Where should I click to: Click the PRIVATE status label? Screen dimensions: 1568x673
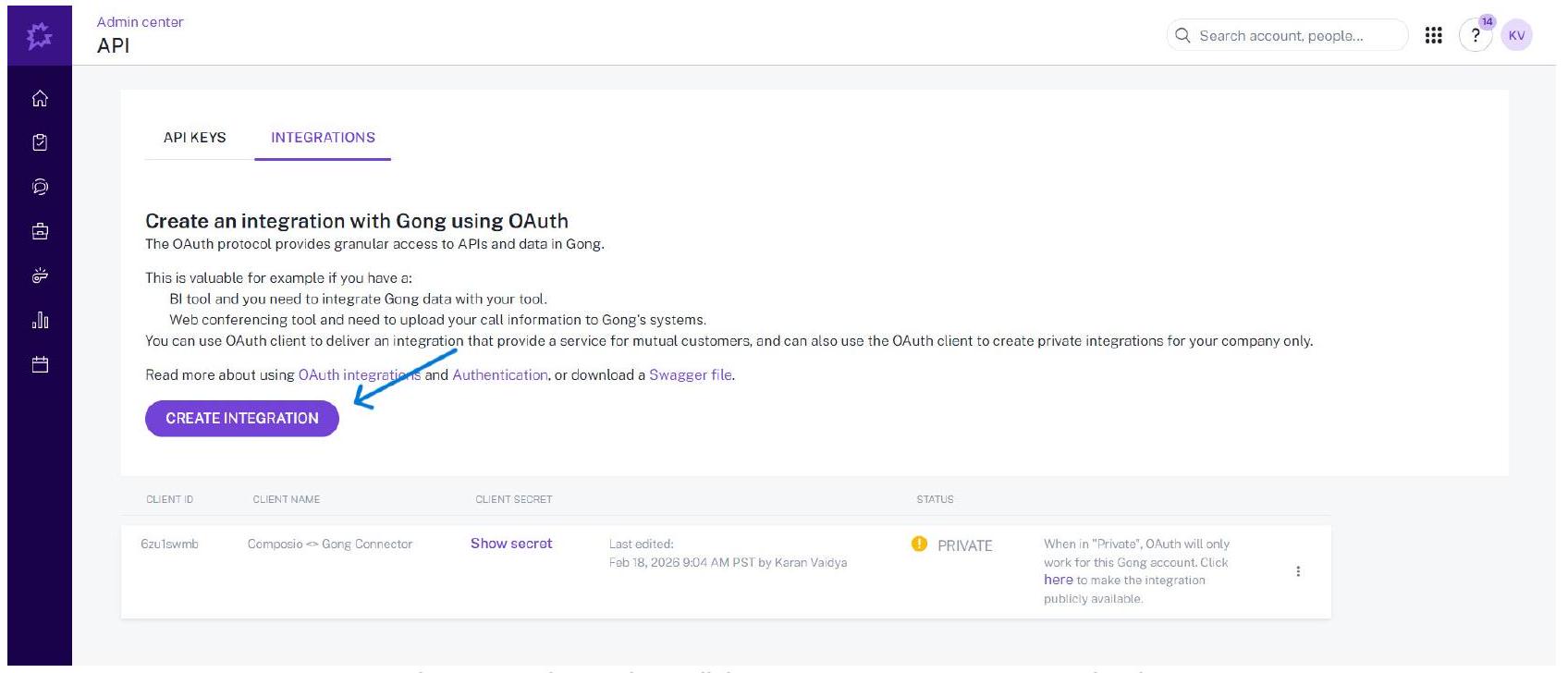click(965, 545)
